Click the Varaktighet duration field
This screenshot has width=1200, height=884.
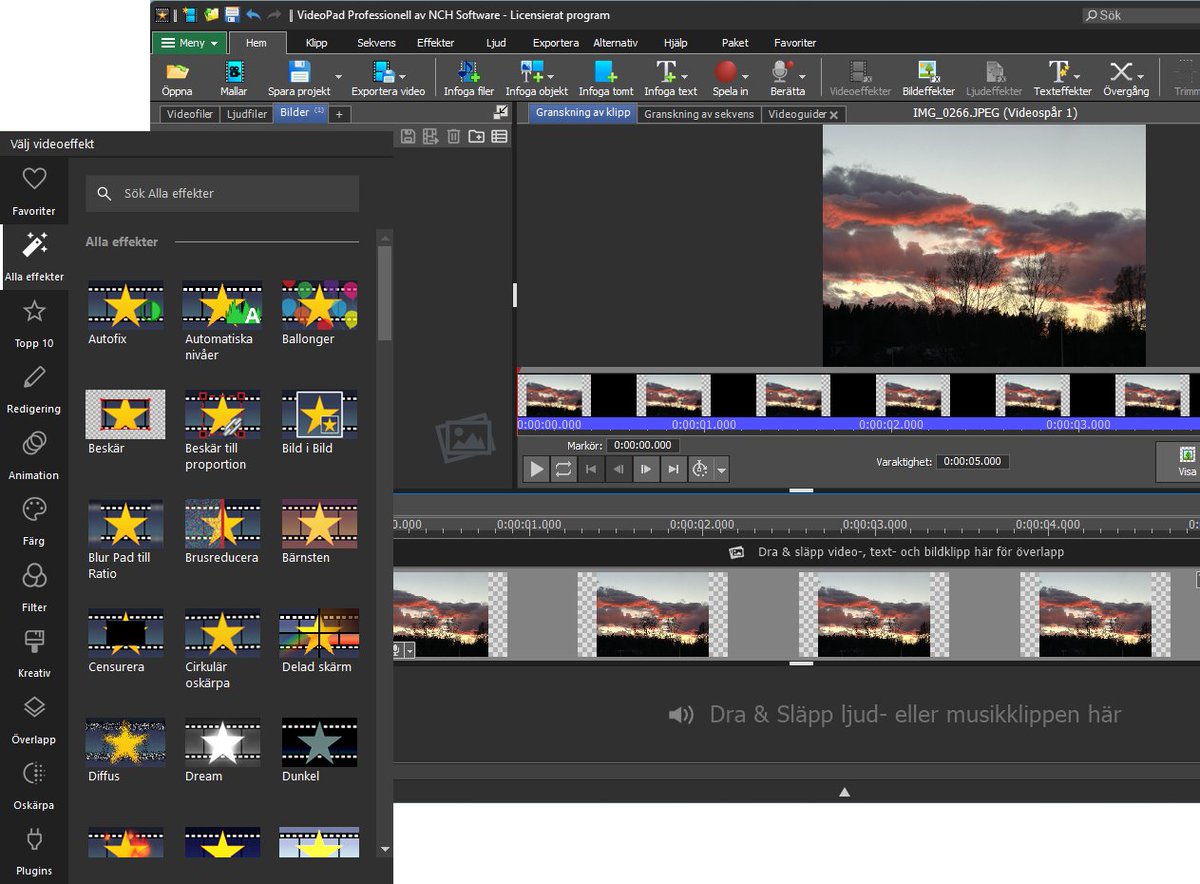(x=973, y=462)
